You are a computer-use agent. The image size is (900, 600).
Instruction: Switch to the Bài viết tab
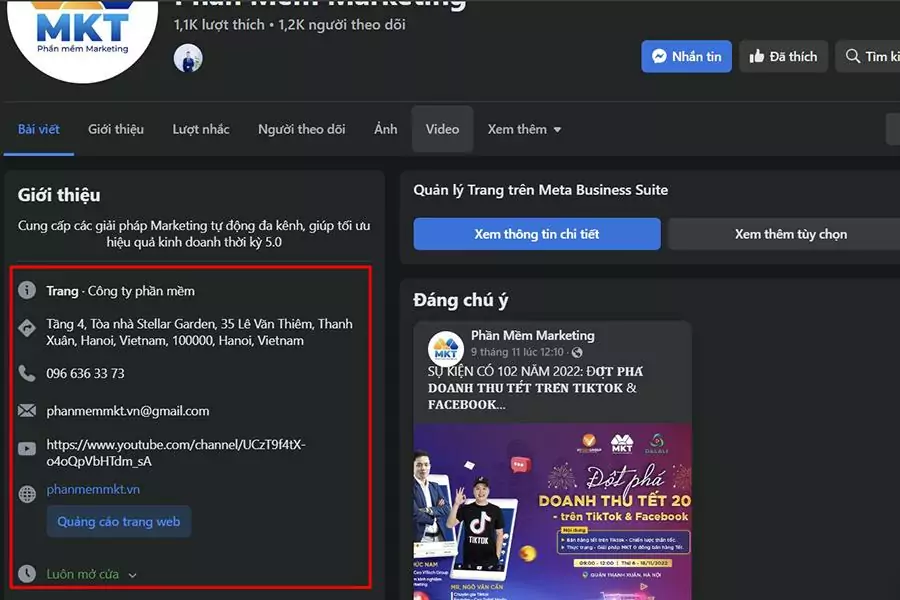pos(38,129)
